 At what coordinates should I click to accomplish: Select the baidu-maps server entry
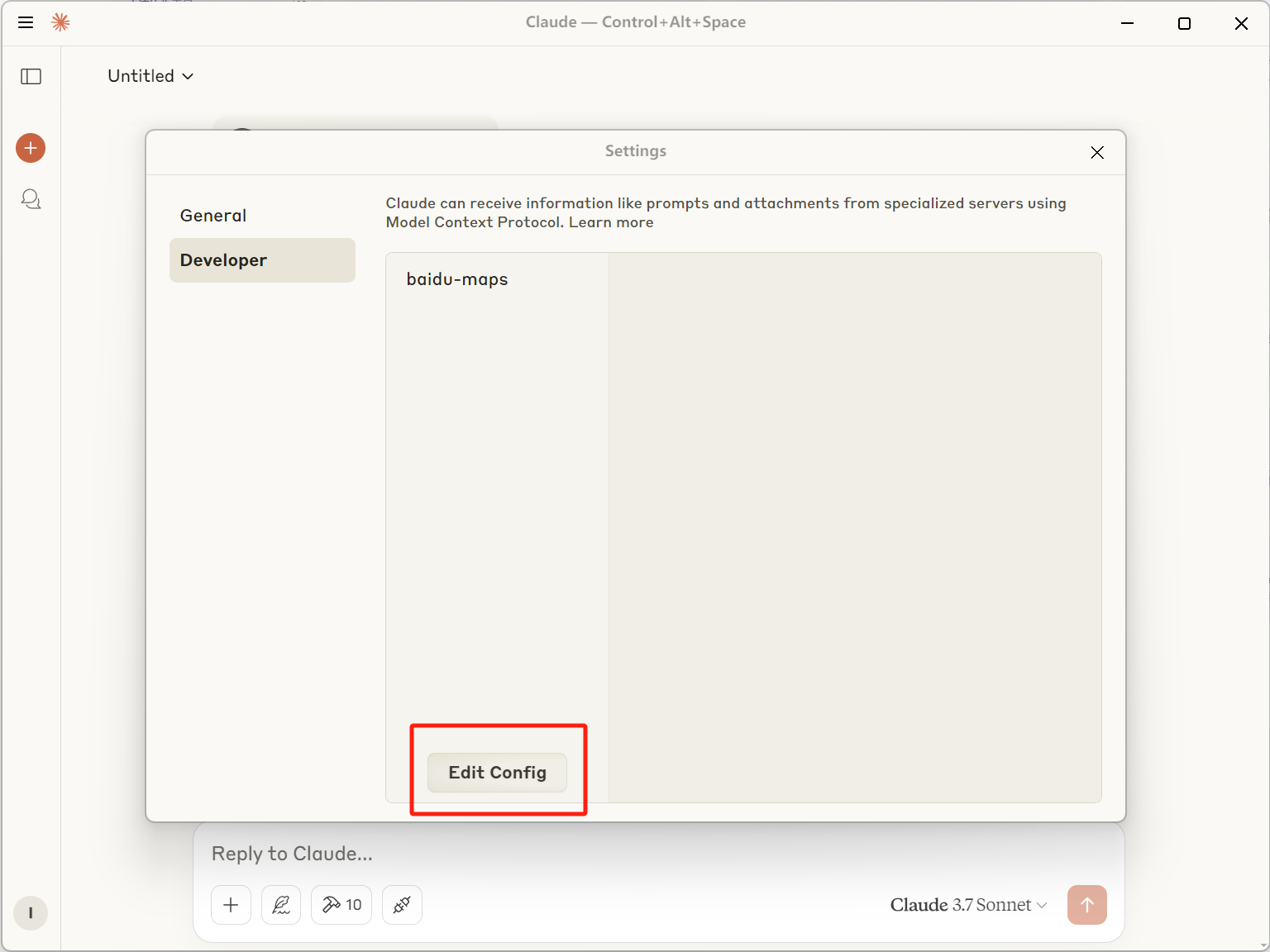(x=457, y=279)
